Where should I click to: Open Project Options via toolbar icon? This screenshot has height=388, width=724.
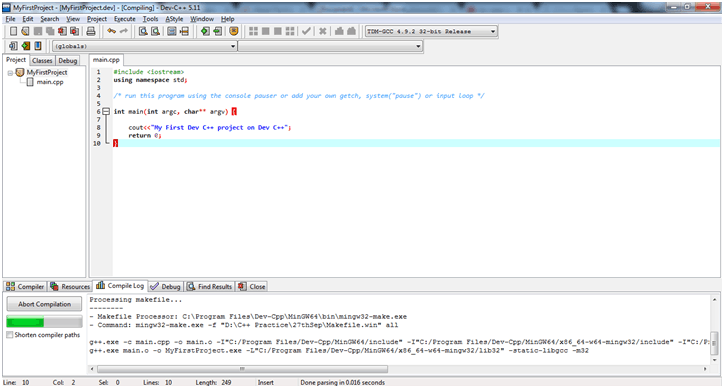pyautogui.click(x=234, y=31)
